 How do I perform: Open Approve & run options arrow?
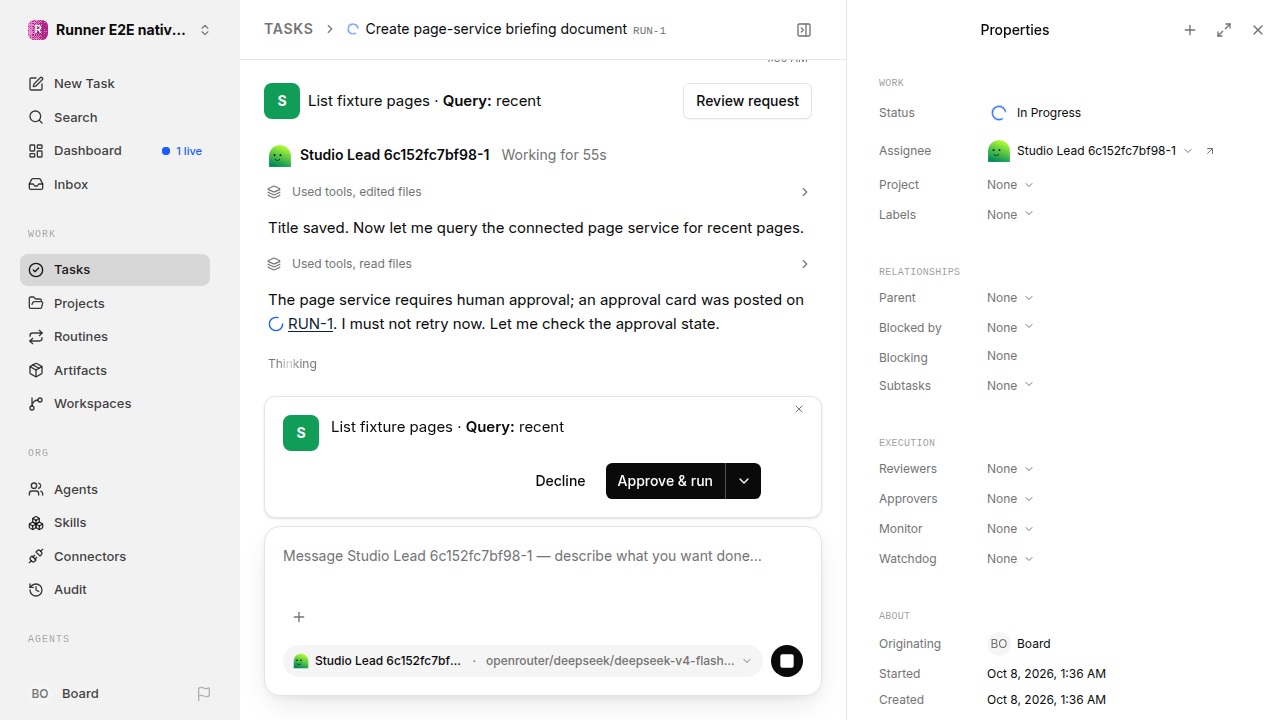click(x=743, y=481)
